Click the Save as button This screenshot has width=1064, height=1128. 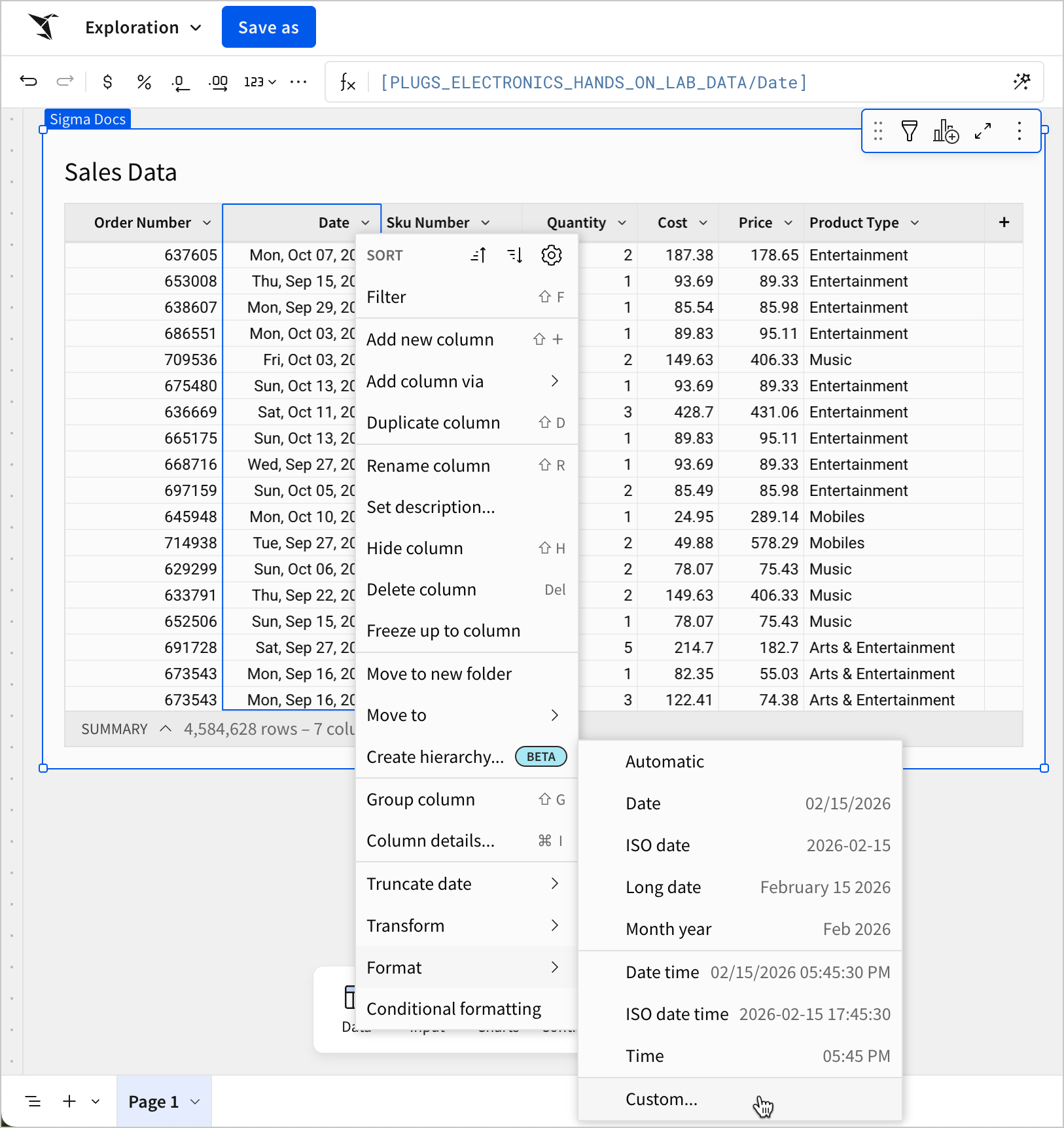pyautogui.click(x=268, y=27)
